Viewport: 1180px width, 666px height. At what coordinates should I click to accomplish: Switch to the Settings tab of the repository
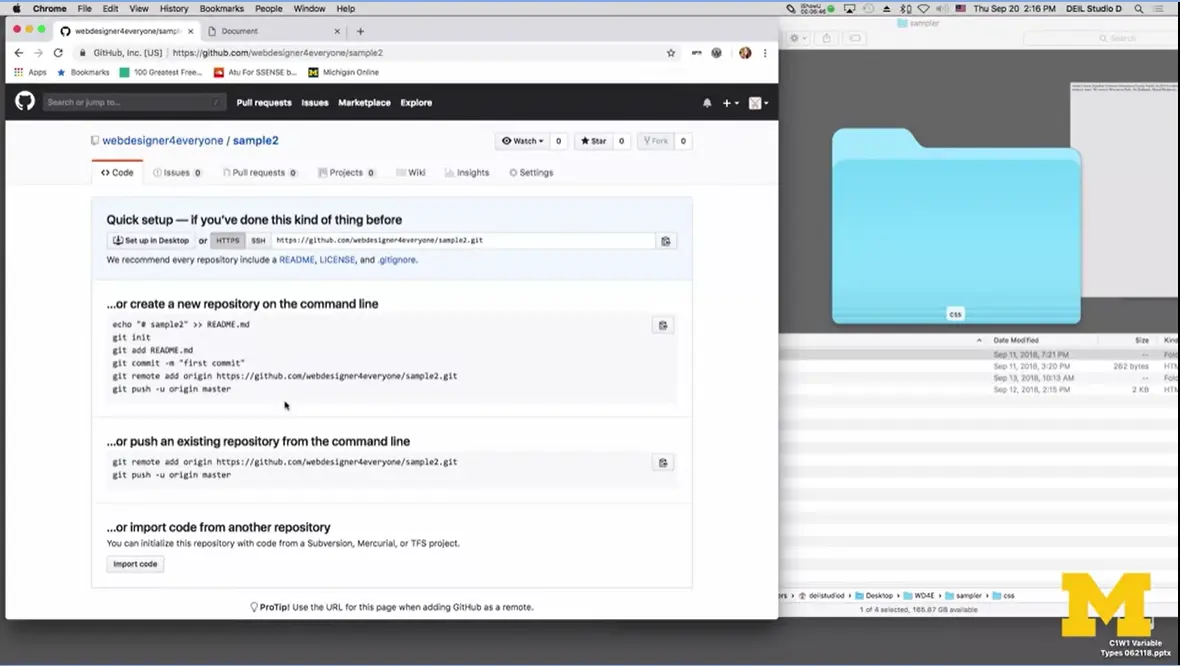(531, 172)
